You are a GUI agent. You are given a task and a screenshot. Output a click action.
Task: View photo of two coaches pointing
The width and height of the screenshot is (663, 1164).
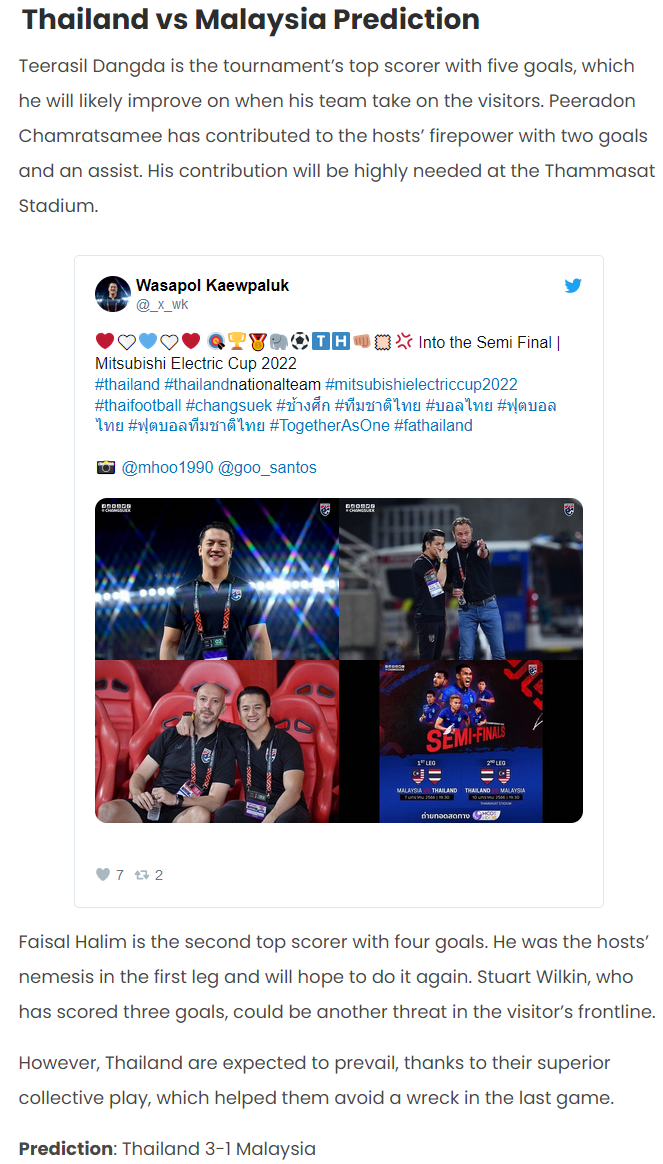(461, 579)
